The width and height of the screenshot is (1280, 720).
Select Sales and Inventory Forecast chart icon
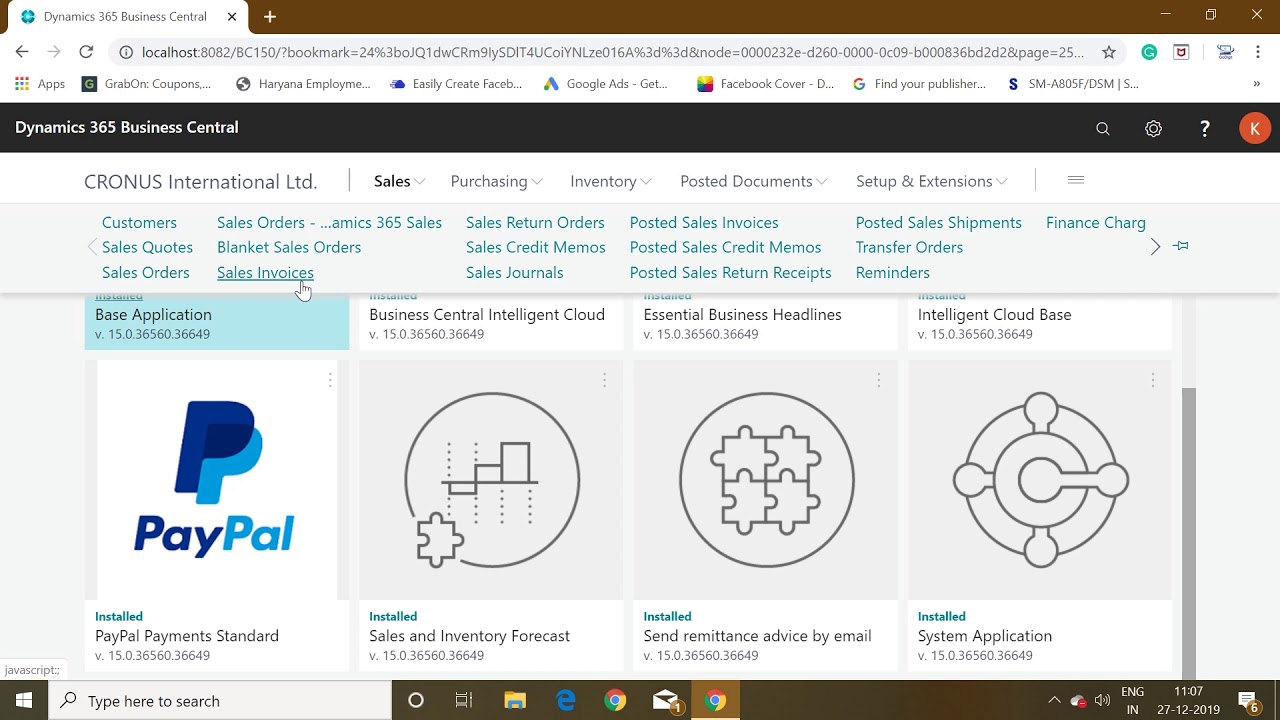pyautogui.click(x=491, y=480)
